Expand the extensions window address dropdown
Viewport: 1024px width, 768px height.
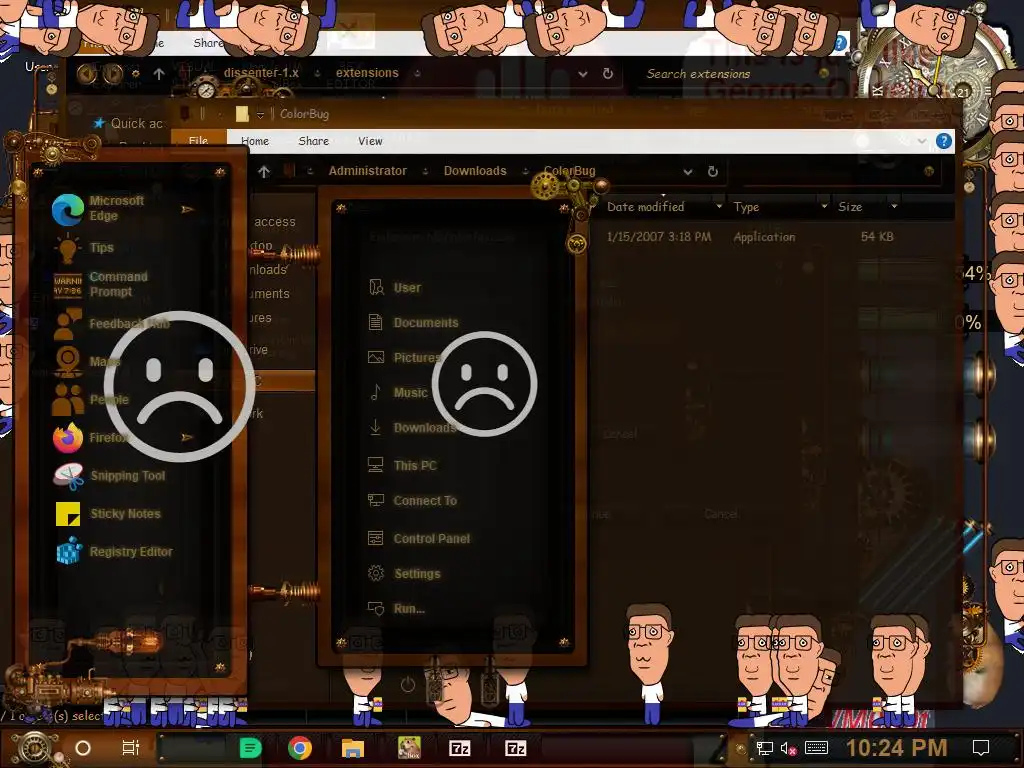pyautogui.click(x=583, y=74)
